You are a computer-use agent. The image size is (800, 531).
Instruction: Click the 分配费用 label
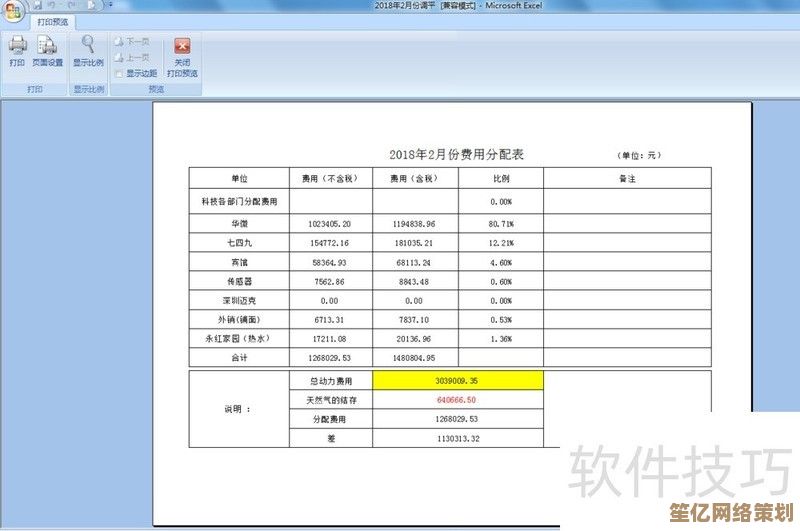[x=330, y=419]
